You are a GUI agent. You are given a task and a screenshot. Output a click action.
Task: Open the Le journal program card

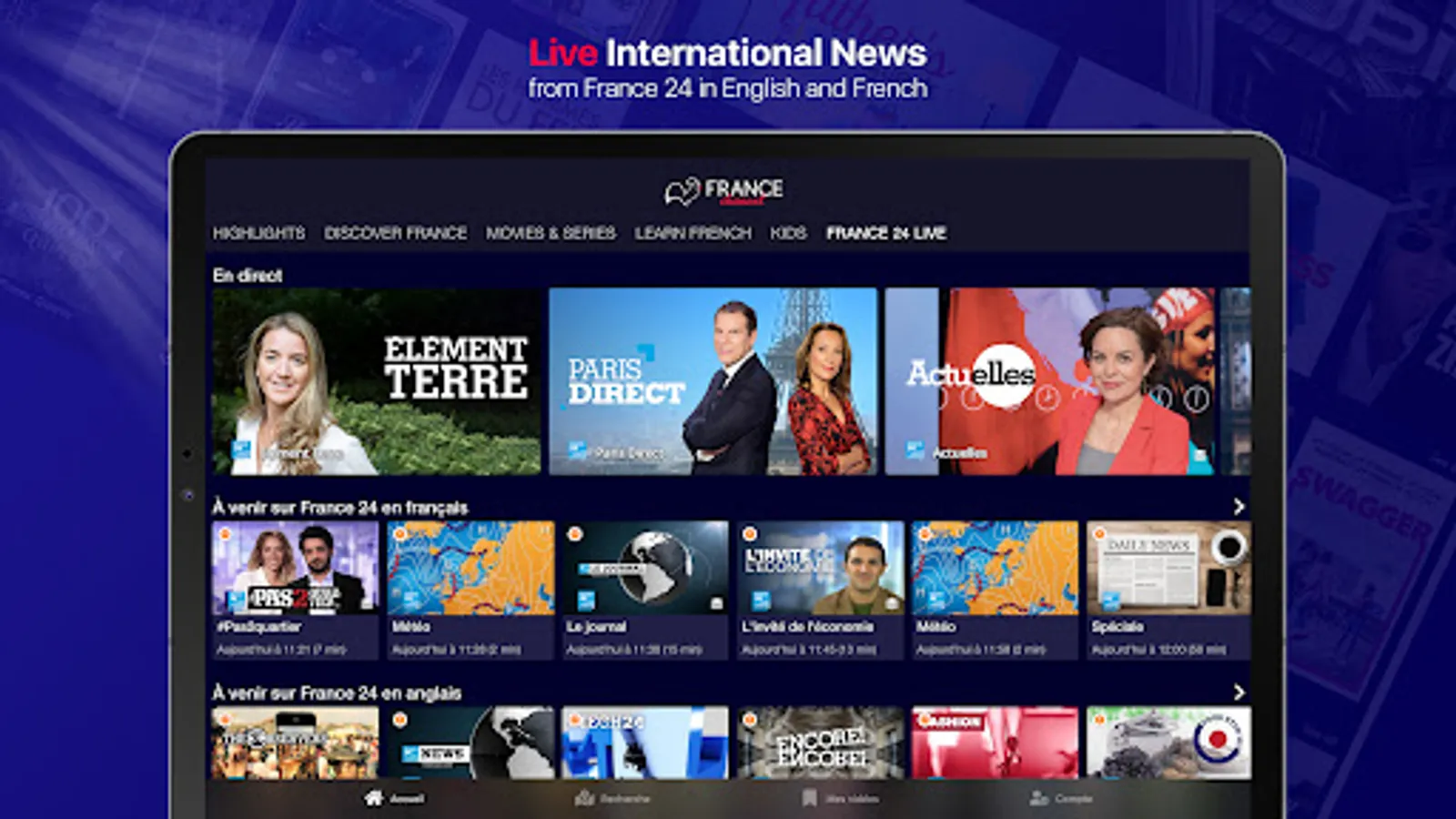[x=645, y=590]
